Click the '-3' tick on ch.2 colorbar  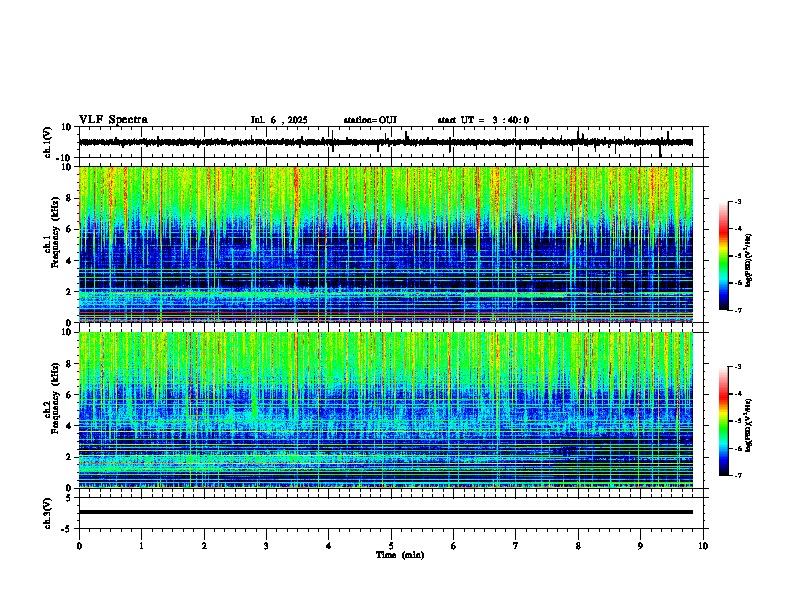[738, 367]
